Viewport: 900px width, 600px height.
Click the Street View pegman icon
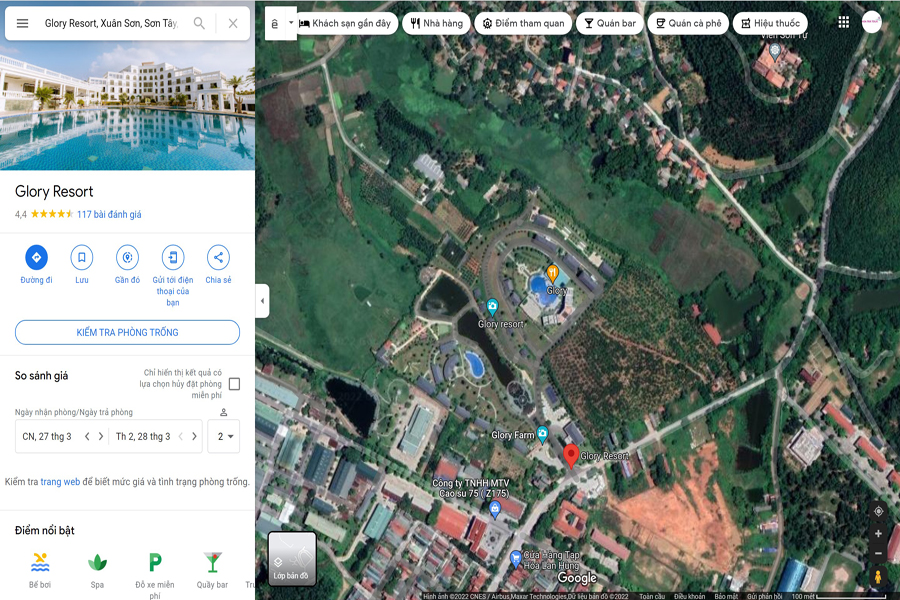[x=878, y=577]
